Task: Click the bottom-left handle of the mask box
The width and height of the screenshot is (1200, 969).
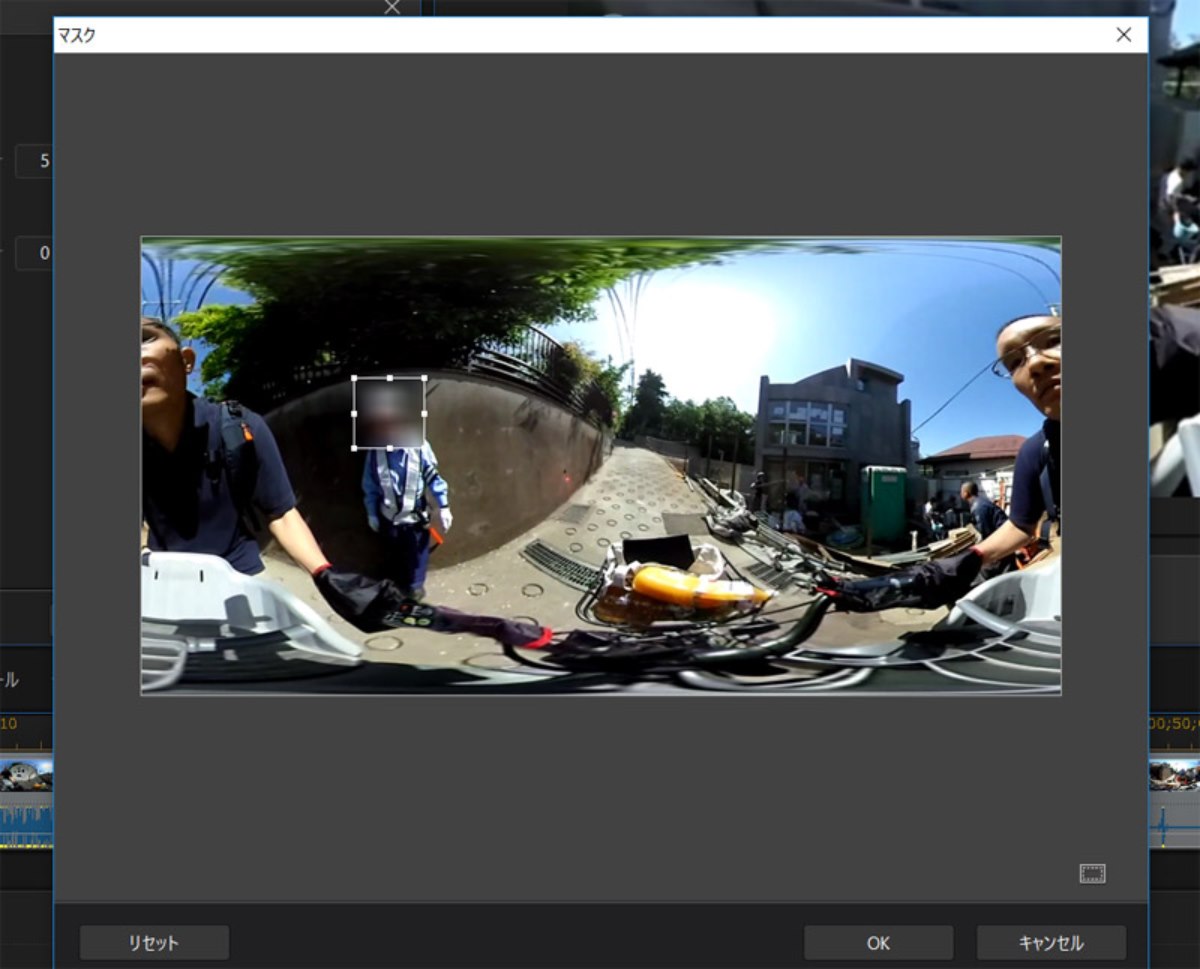Action: click(354, 448)
